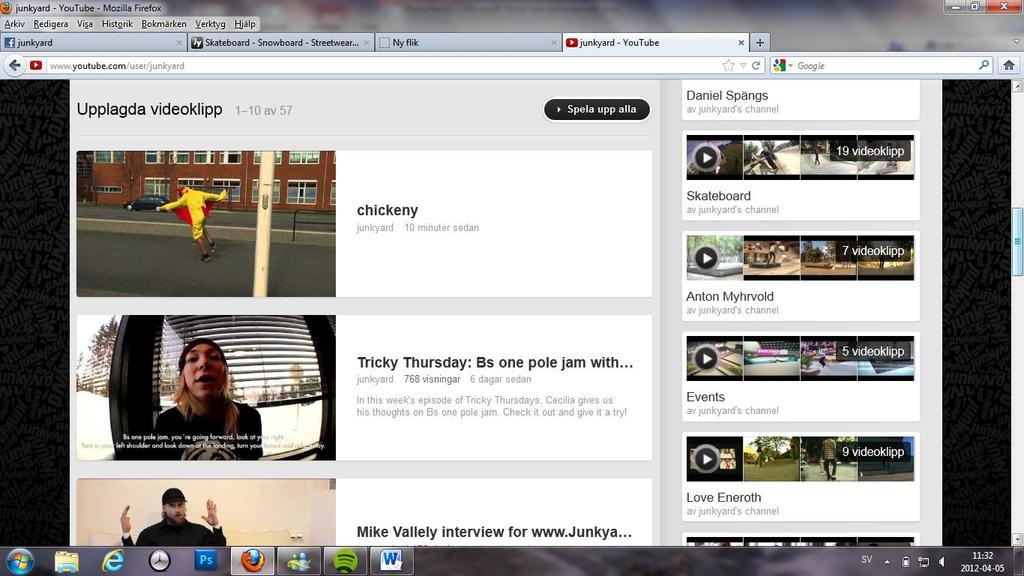Click the Firefox icon on the taskbar

click(252, 561)
